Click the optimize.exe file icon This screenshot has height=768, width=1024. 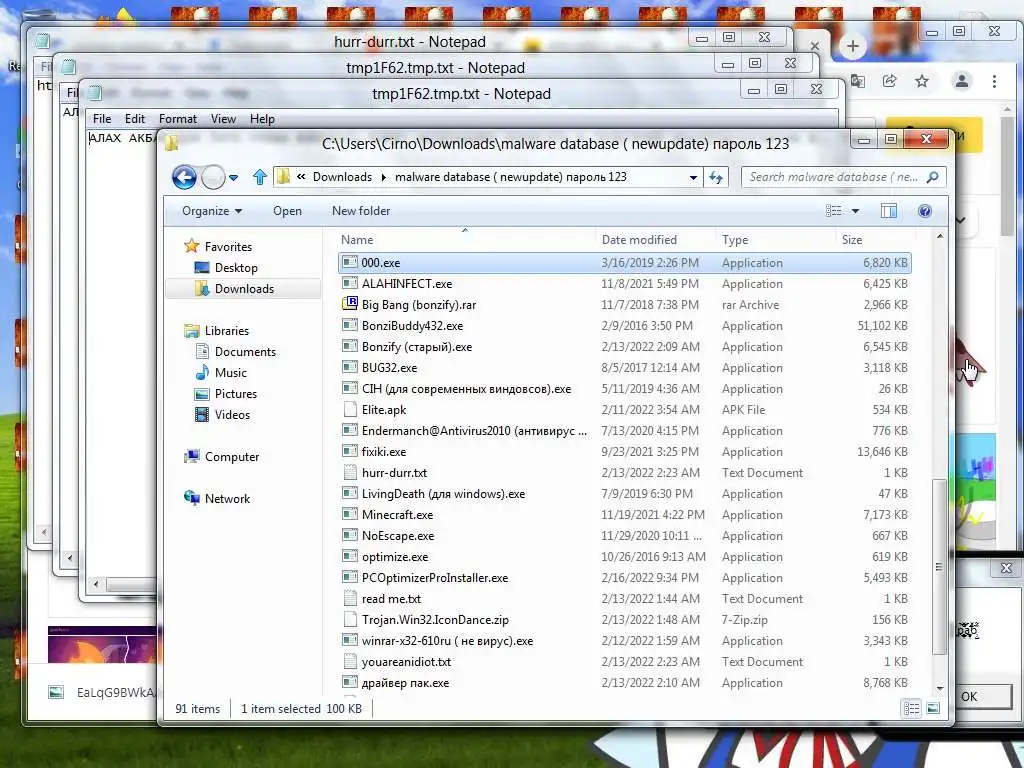coord(350,556)
